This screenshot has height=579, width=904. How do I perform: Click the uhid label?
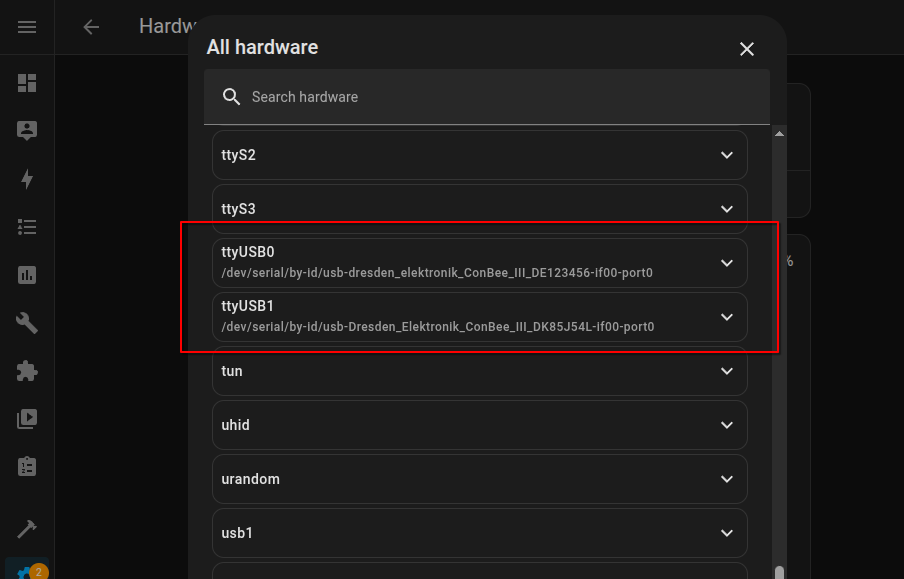(235, 425)
